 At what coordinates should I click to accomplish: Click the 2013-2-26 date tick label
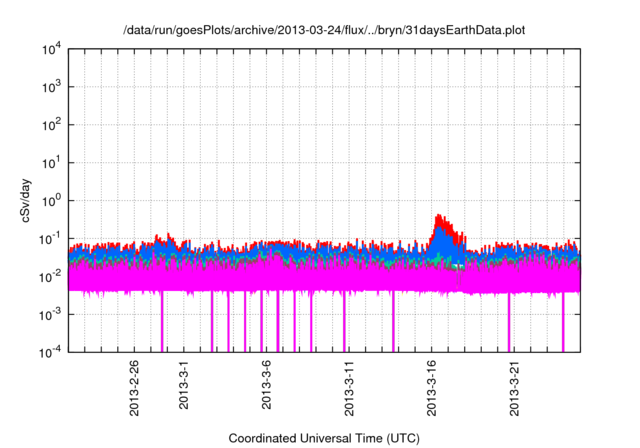click(134, 388)
